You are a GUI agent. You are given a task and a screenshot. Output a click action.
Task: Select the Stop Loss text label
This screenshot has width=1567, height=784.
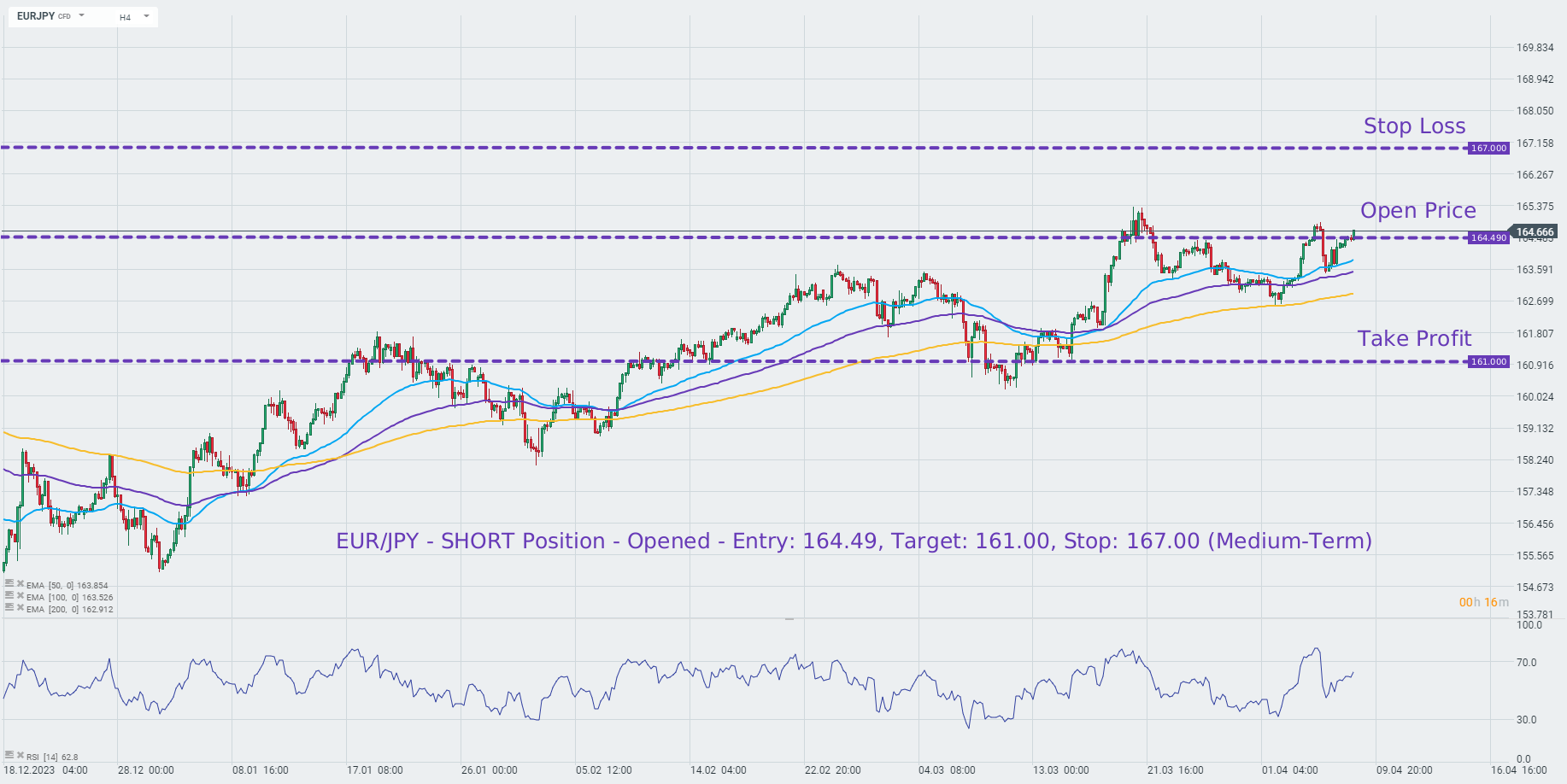tap(1414, 126)
